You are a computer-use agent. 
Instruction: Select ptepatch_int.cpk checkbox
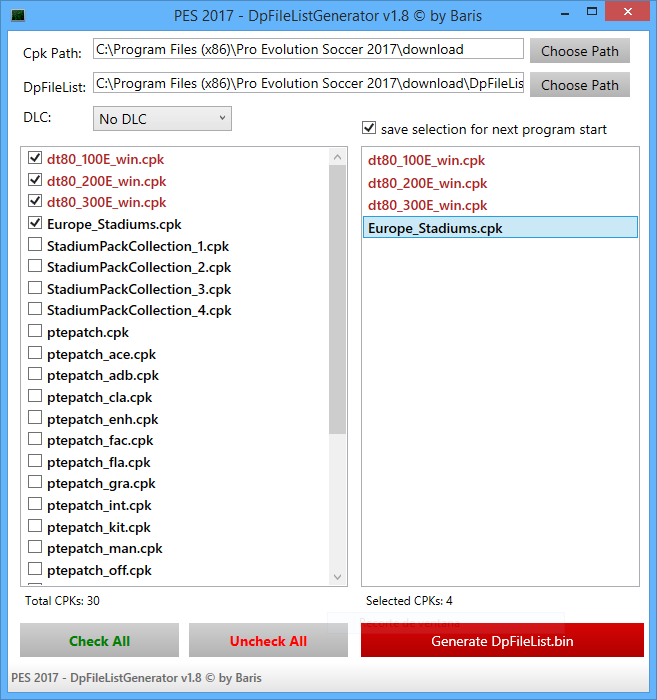35,504
